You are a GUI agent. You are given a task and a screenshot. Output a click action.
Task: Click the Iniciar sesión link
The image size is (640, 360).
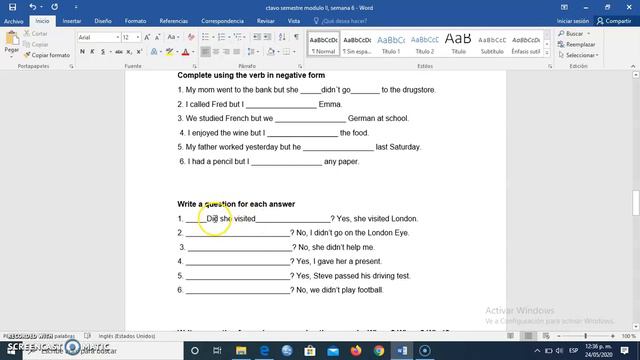(x=573, y=21)
